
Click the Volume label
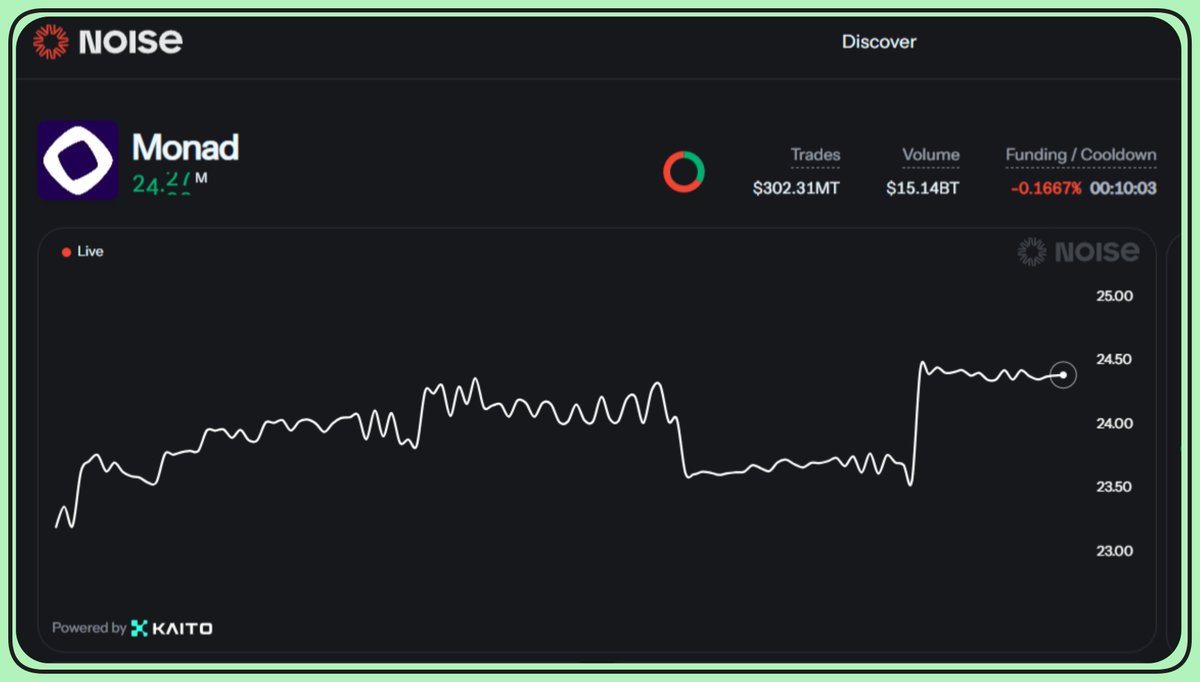(x=930, y=155)
